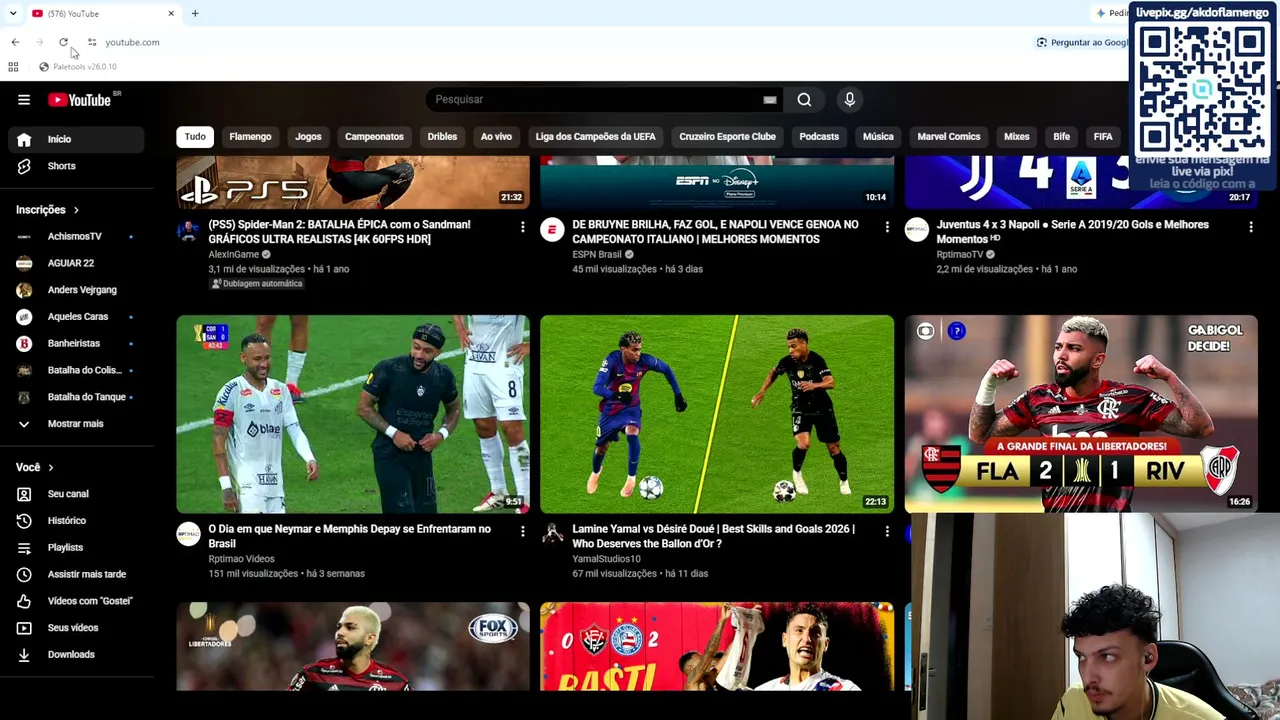This screenshot has height=720, width=1280.
Task: Open Banheiristas subscription channel
Action: [x=76, y=344]
